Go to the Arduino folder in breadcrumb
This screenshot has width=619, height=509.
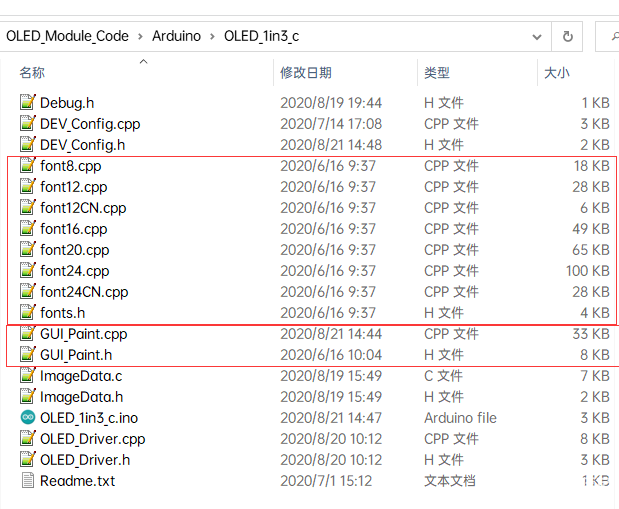click(x=176, y=36)
